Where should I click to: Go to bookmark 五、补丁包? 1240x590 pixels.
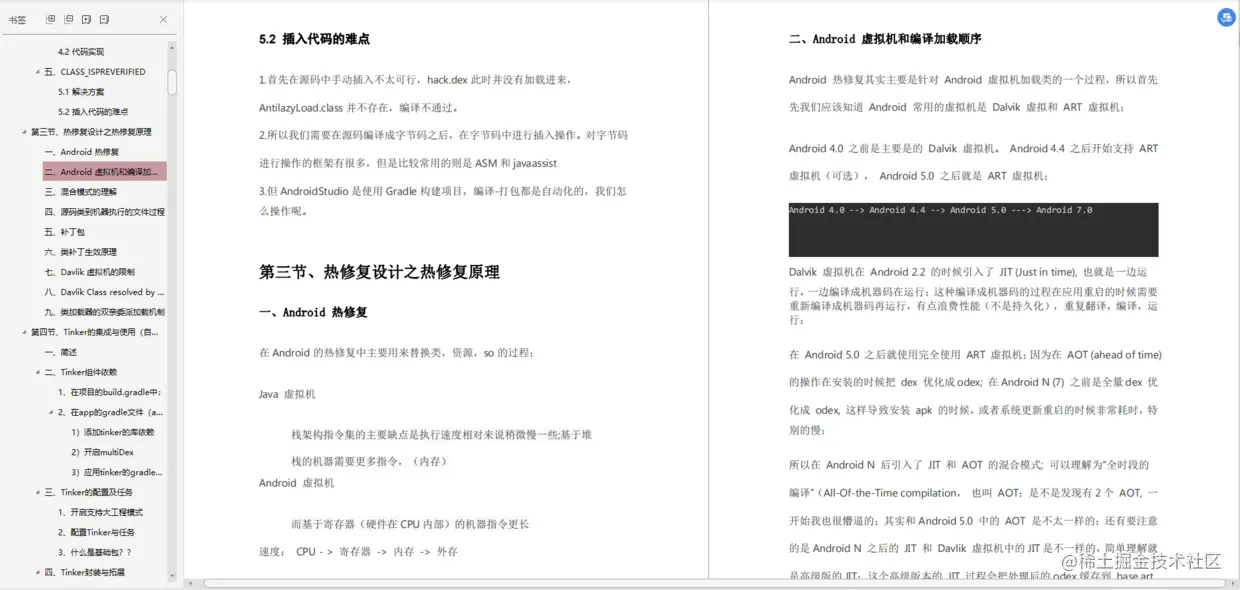[x=65, y=232]
